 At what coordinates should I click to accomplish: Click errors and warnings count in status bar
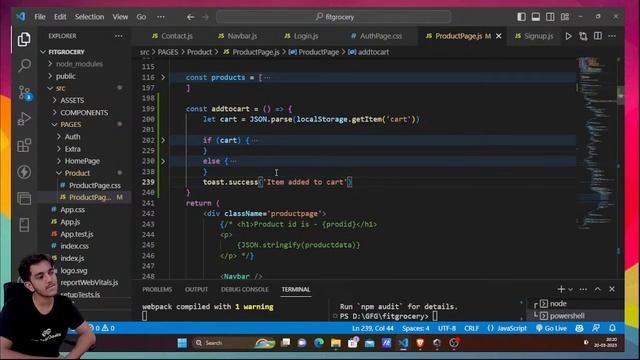pyautogui.click(x=102, y=328)
